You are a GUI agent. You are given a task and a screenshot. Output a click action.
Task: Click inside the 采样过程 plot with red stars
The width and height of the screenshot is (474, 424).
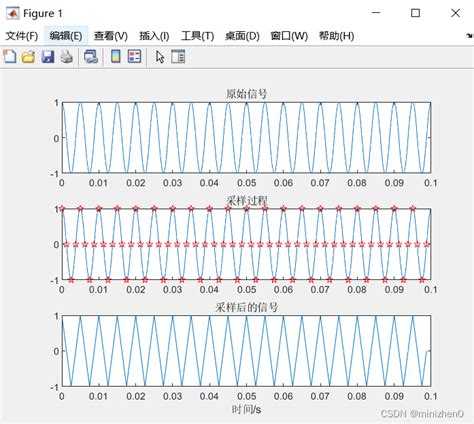point(246,244)
